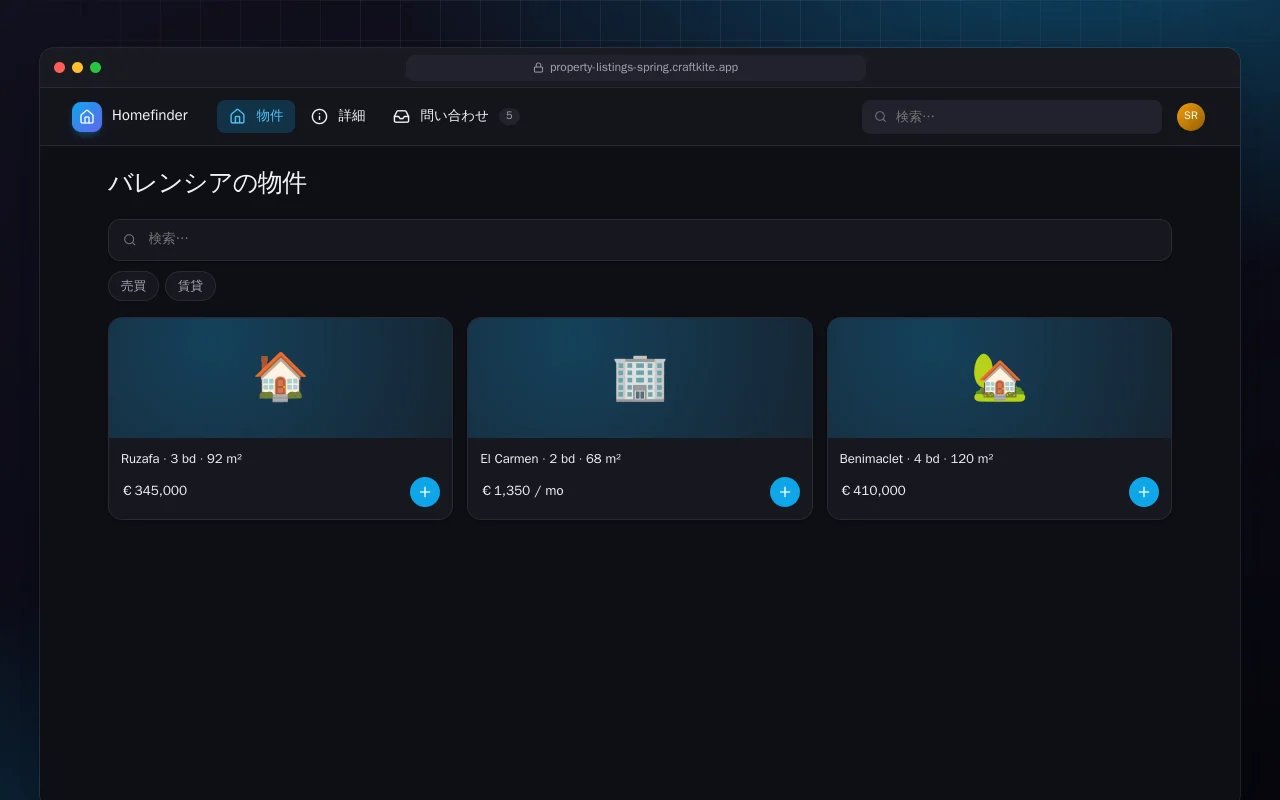Screen dimensions: 1280x800
Task: Toggle the 賃貸 filter chip
Action: coord(190,286)
